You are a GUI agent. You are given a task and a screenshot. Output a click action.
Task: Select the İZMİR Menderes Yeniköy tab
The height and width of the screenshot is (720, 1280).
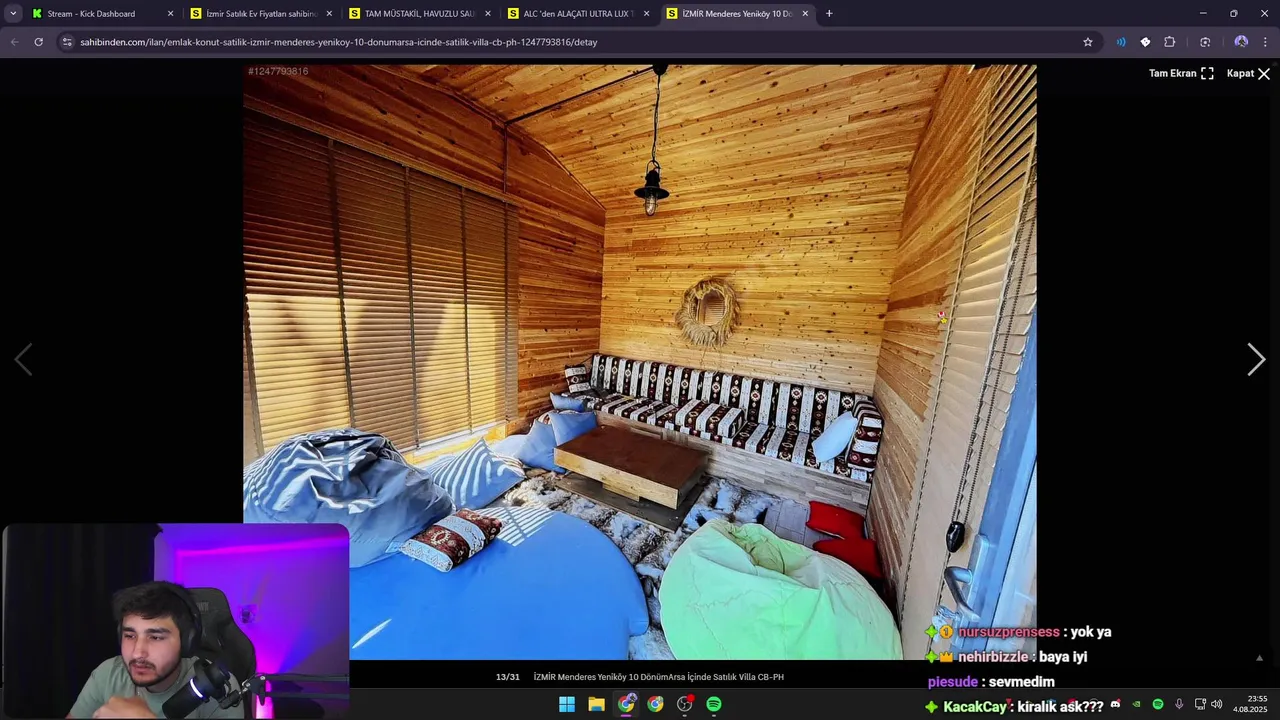[737, 14]
